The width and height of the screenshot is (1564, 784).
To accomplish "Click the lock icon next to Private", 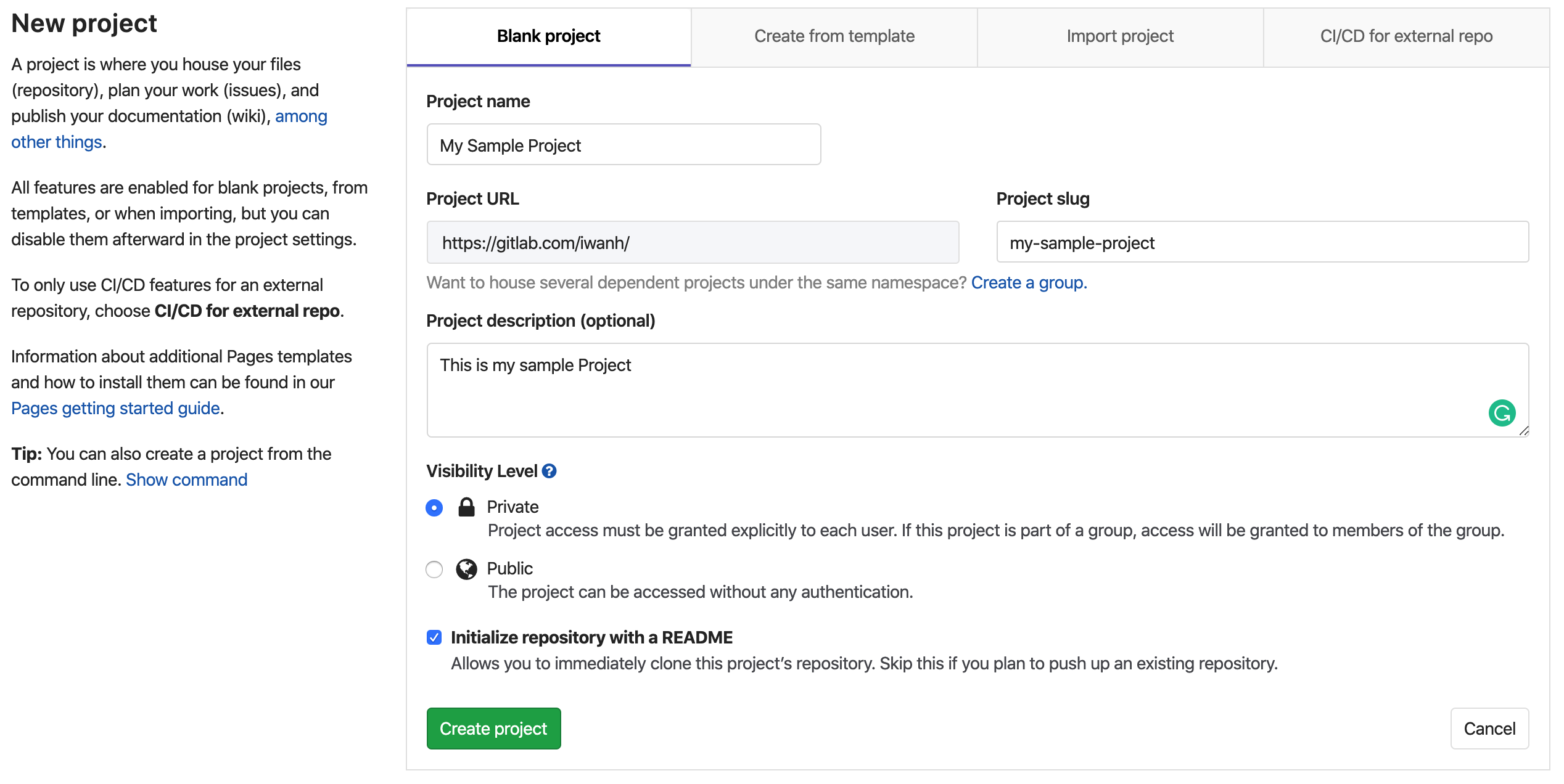I will 466,507.
